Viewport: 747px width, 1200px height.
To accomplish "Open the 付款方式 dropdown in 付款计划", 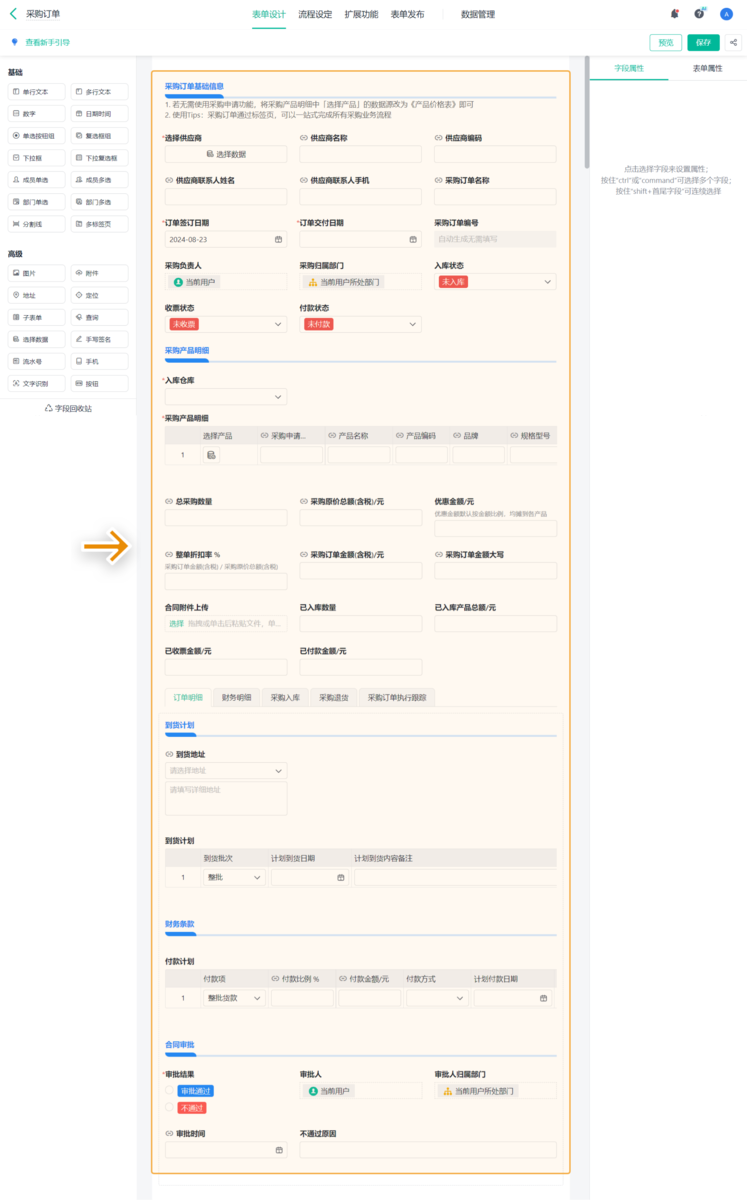I will point(437,998).
